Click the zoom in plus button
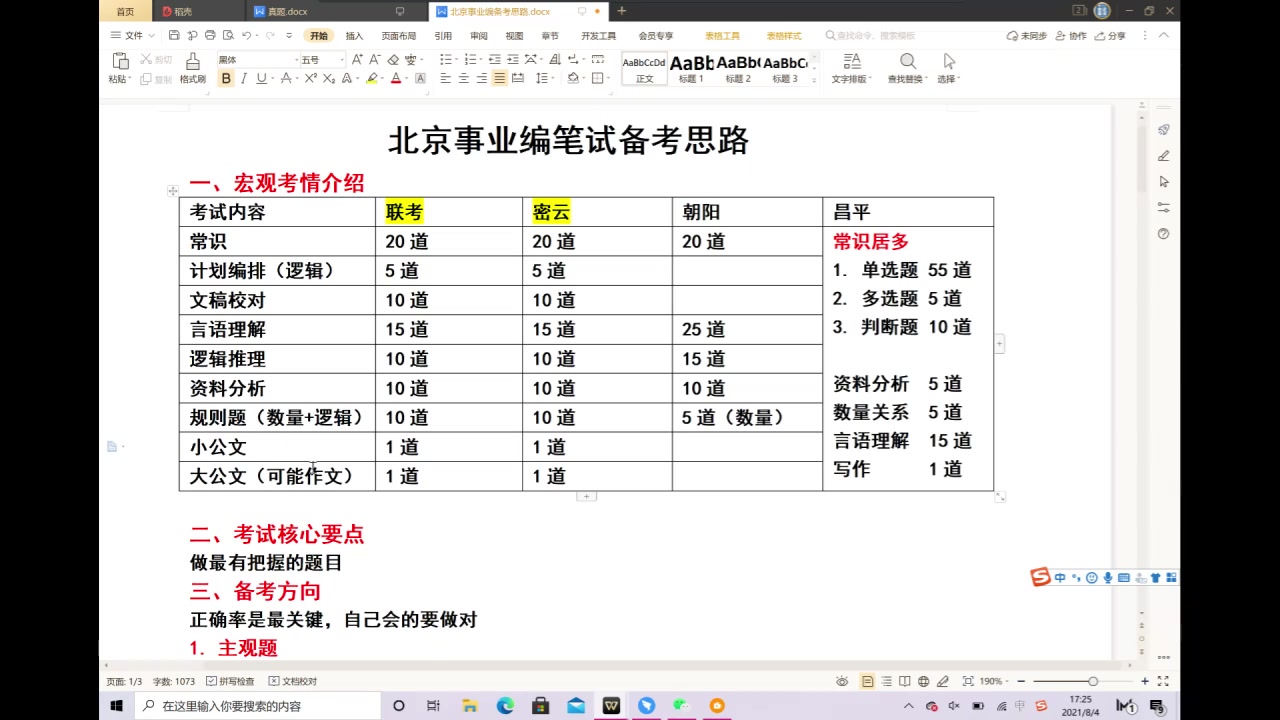The height and width of the screenshot is (720, 1280). point(1144,681)
